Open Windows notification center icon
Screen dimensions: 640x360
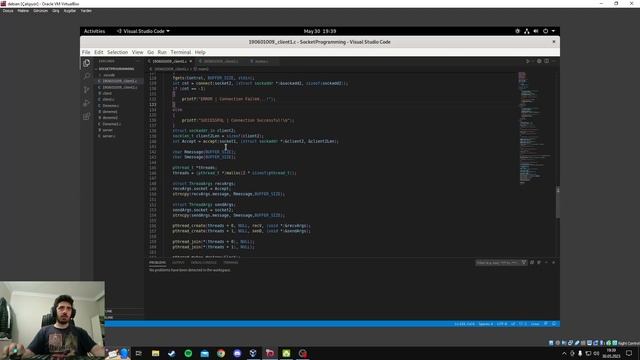[629, 353]
